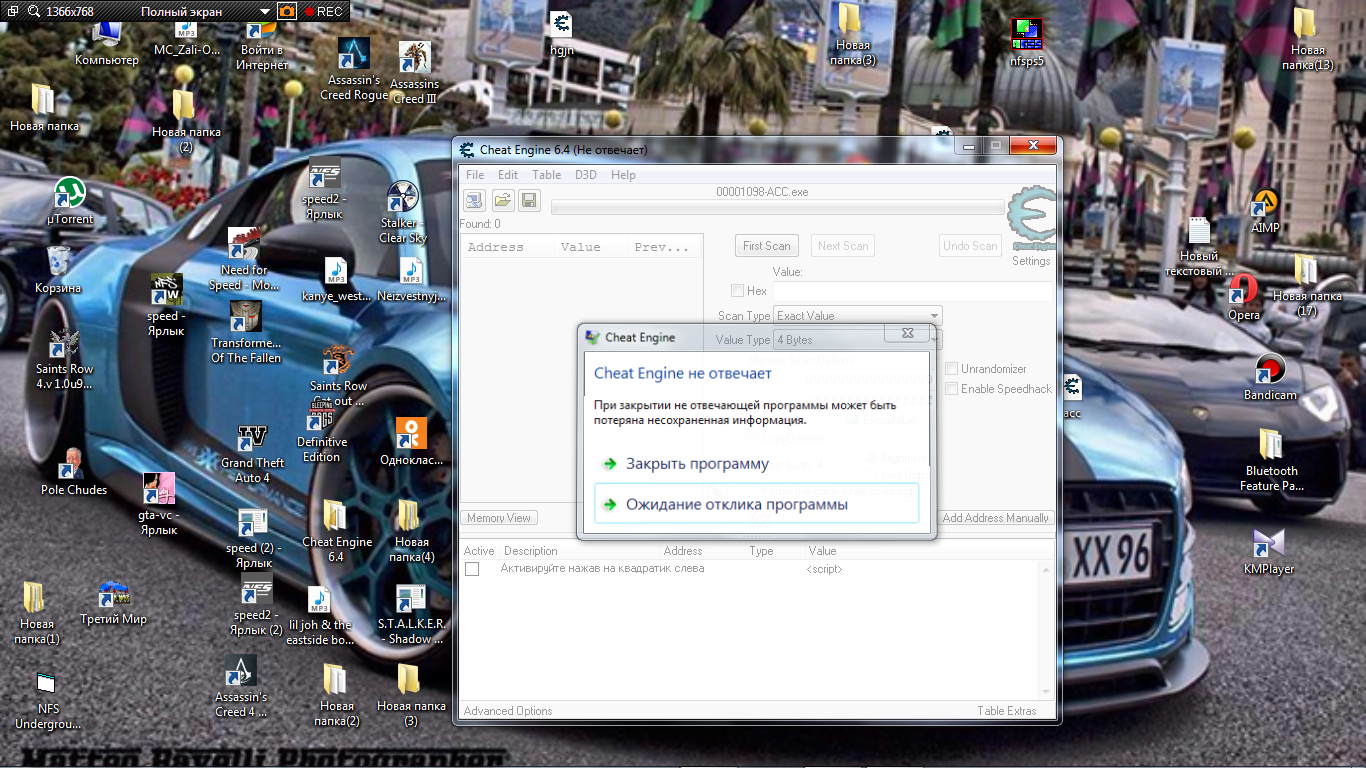Click the Settings label under the logo

[1031, 261]
